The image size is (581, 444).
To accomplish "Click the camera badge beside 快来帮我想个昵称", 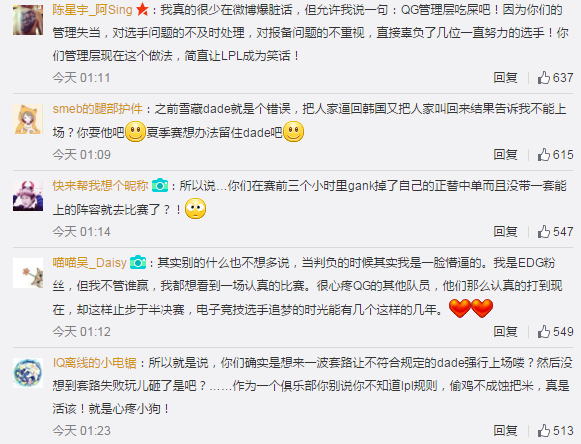I will (160, 185).
